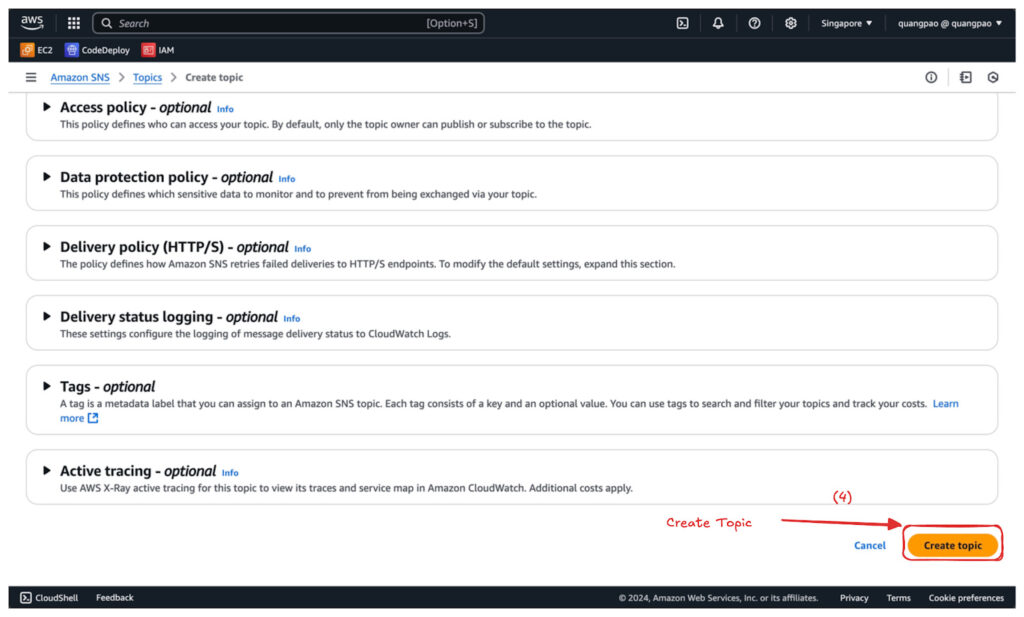This screenshot has width=1024, height=617.
Task: Click Info link next to Data protection policy
Action: (x=287, y=179)
